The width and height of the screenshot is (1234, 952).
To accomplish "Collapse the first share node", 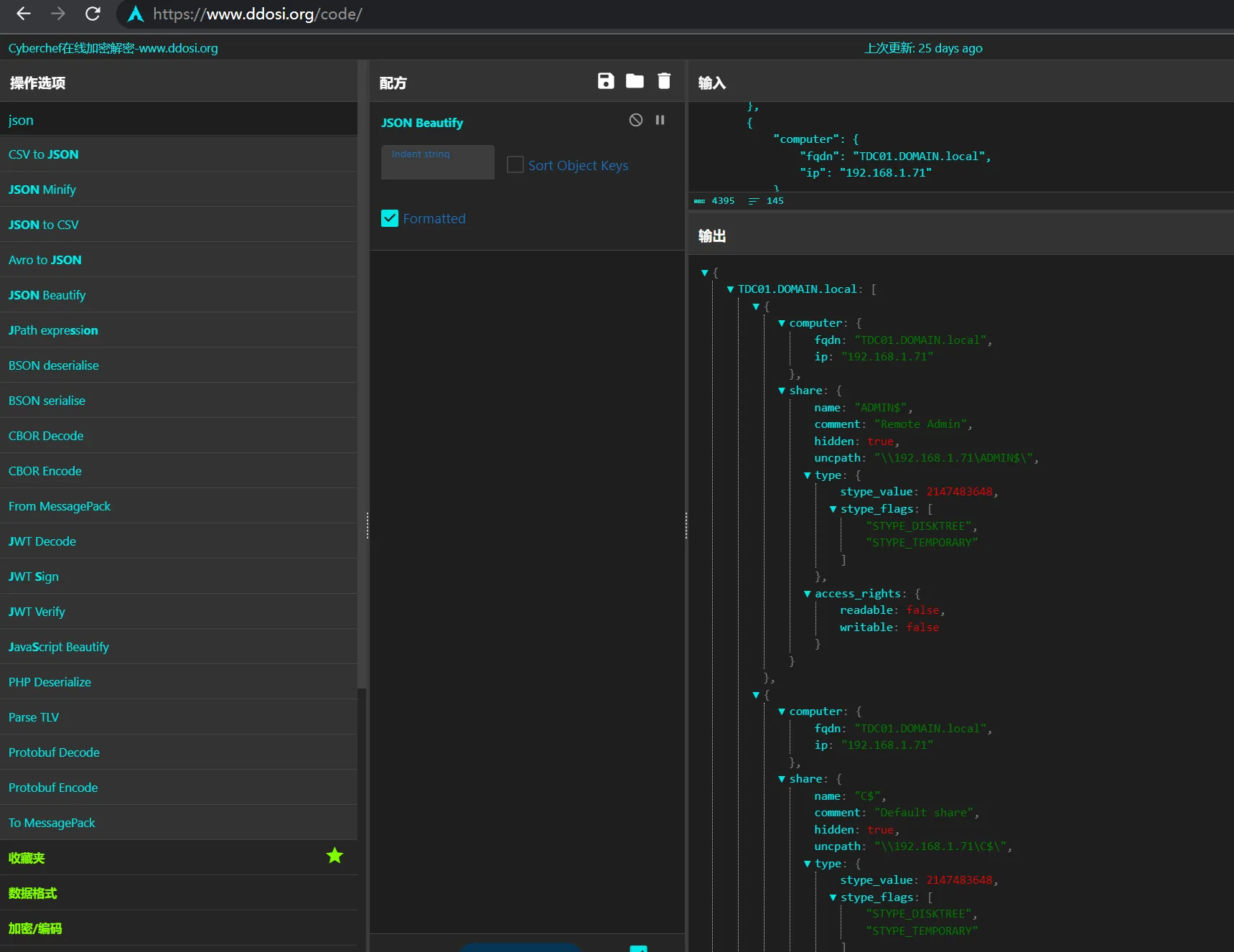I will click(782, 391).
